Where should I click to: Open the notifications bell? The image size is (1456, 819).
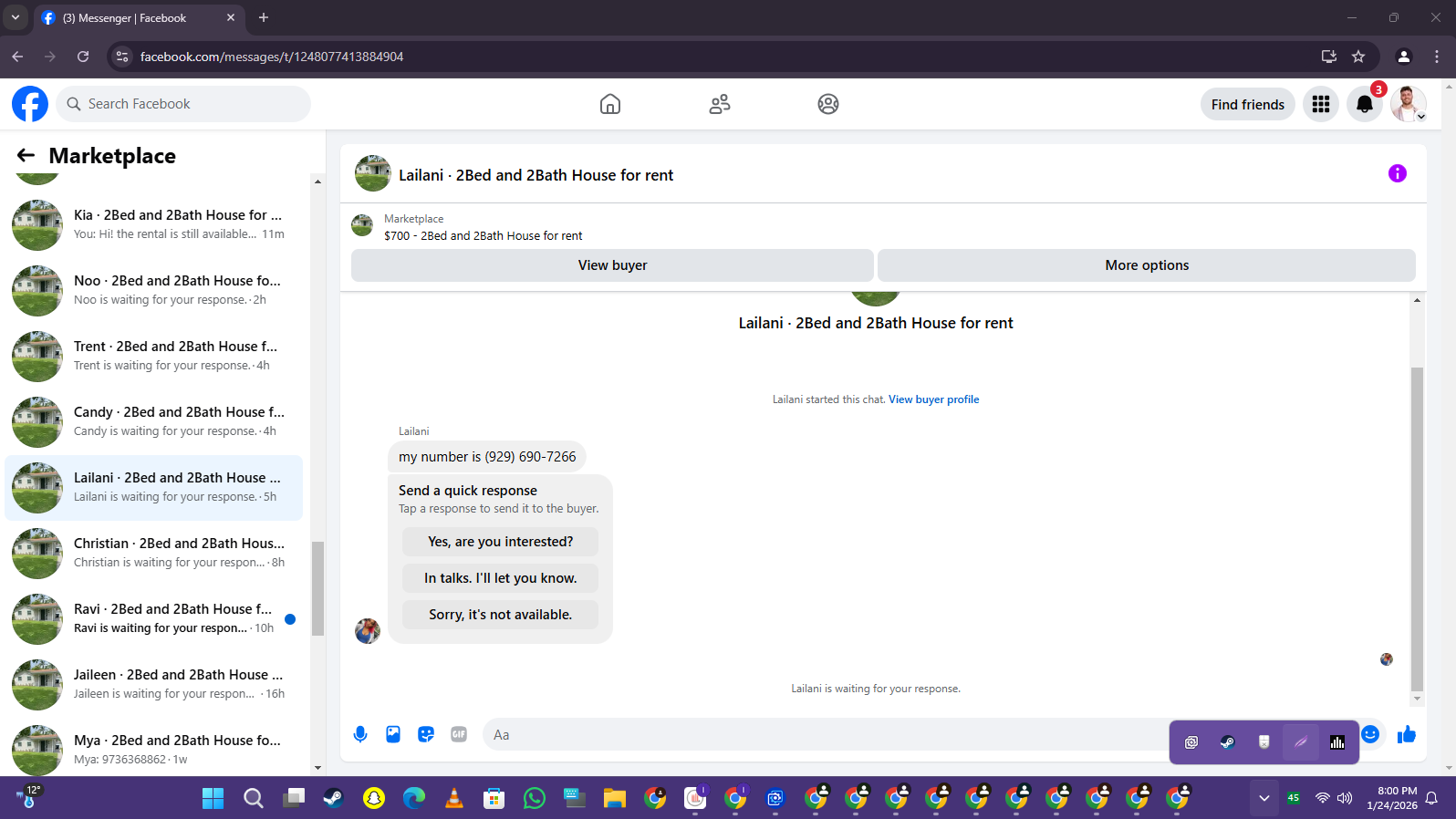click(1365, 104)
